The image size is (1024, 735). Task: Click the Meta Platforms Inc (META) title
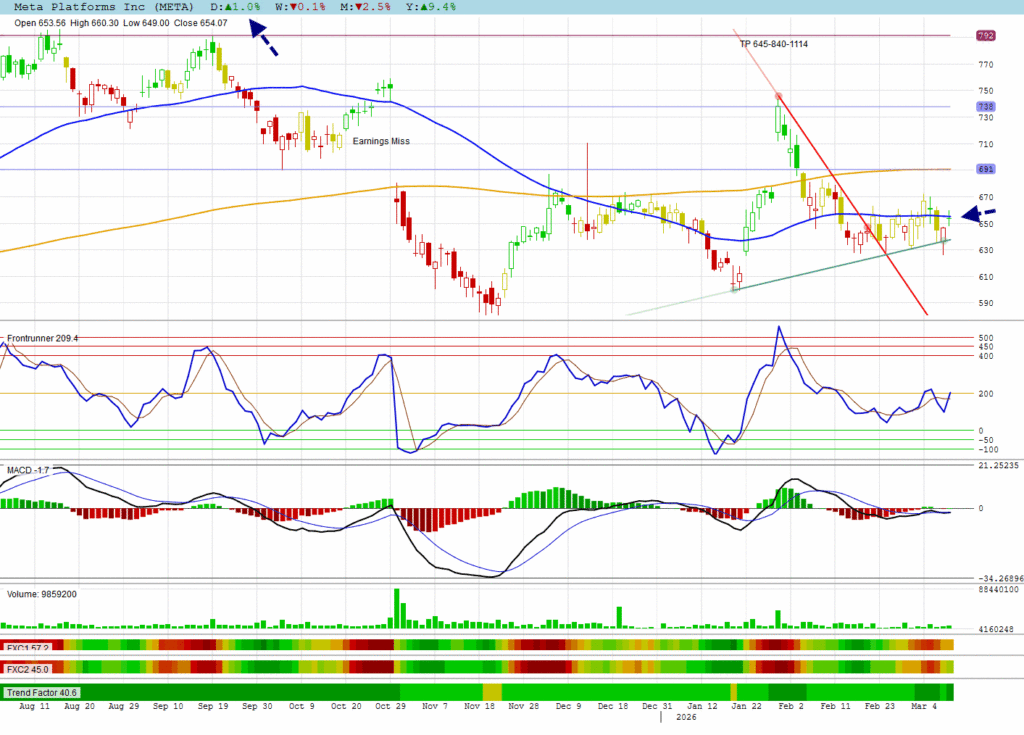pyautogui.click(x=111, y=6)
